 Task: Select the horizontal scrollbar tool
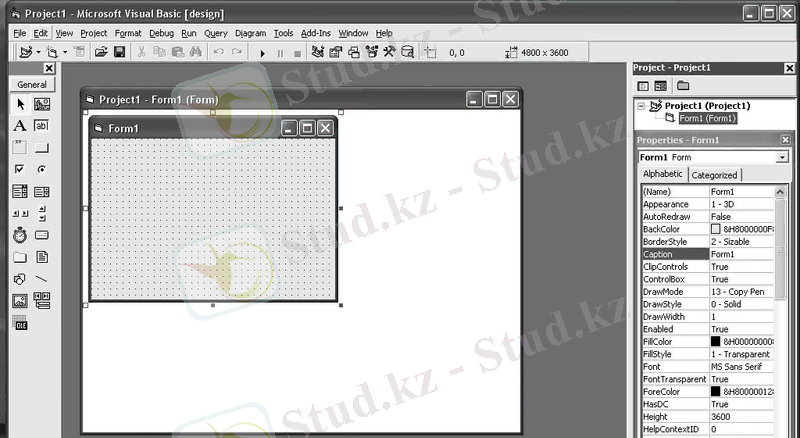point(20,213)
